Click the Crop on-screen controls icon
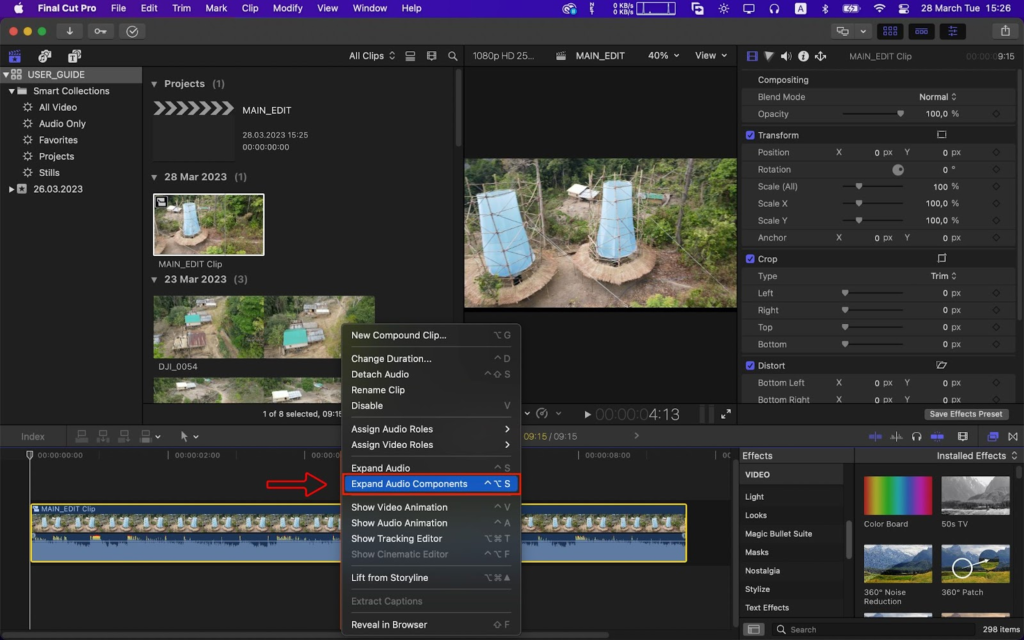Viewport: 1024px width, 640px height. [941, 258]
